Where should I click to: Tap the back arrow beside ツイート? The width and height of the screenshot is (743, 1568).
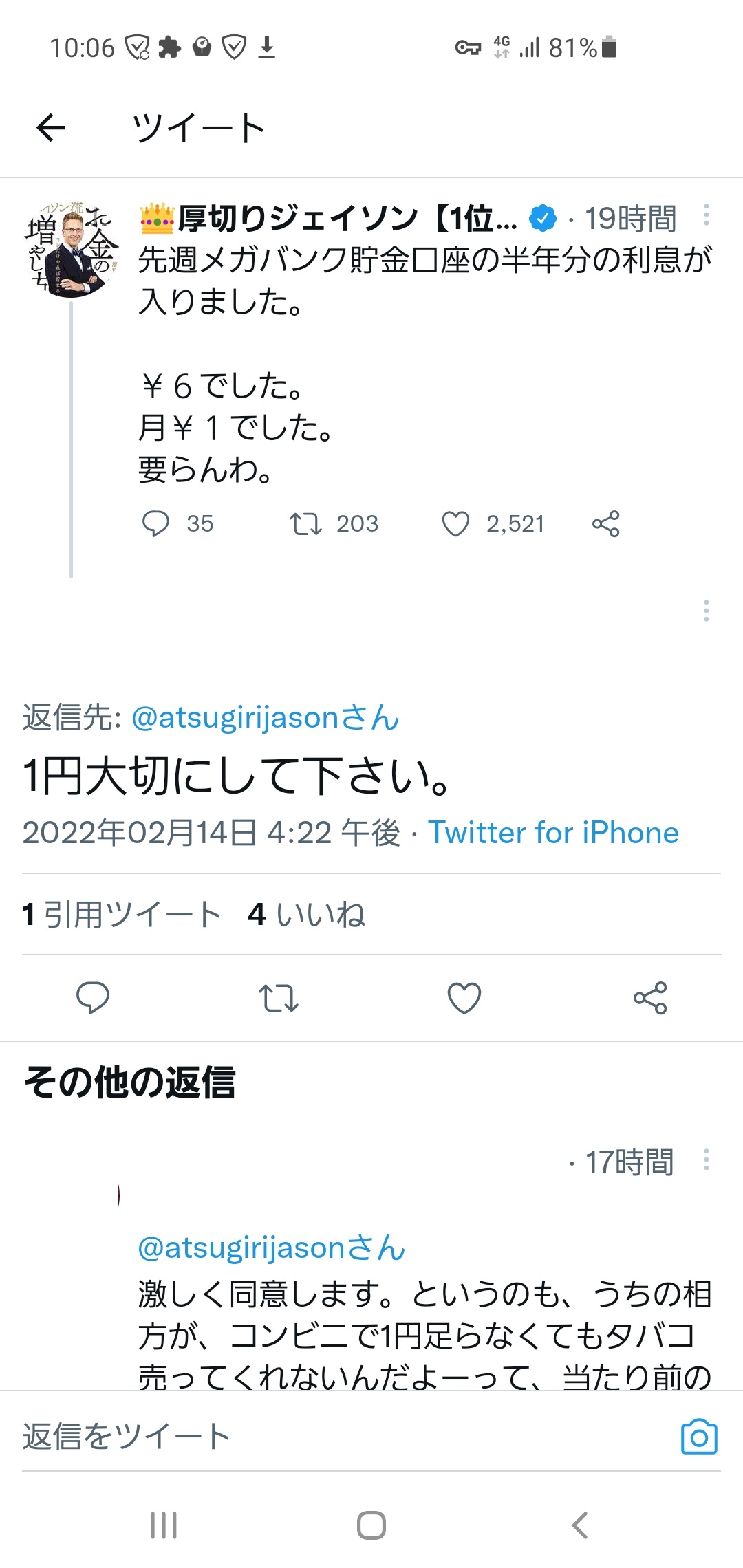(x=51, y=127)
